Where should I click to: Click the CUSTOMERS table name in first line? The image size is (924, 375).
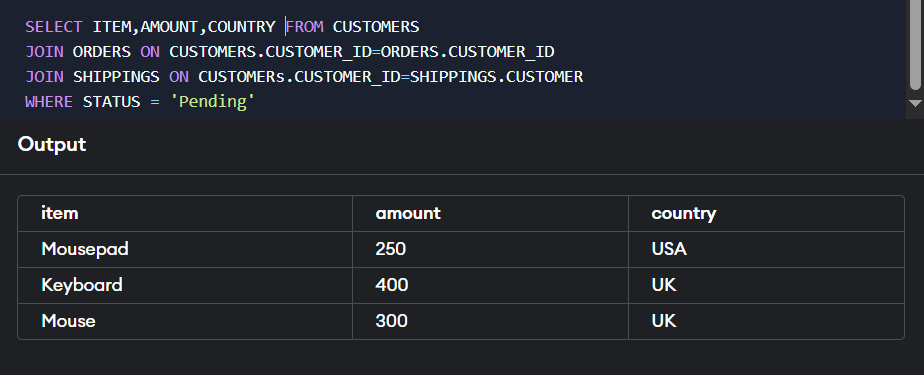click(x=376, y=27)
